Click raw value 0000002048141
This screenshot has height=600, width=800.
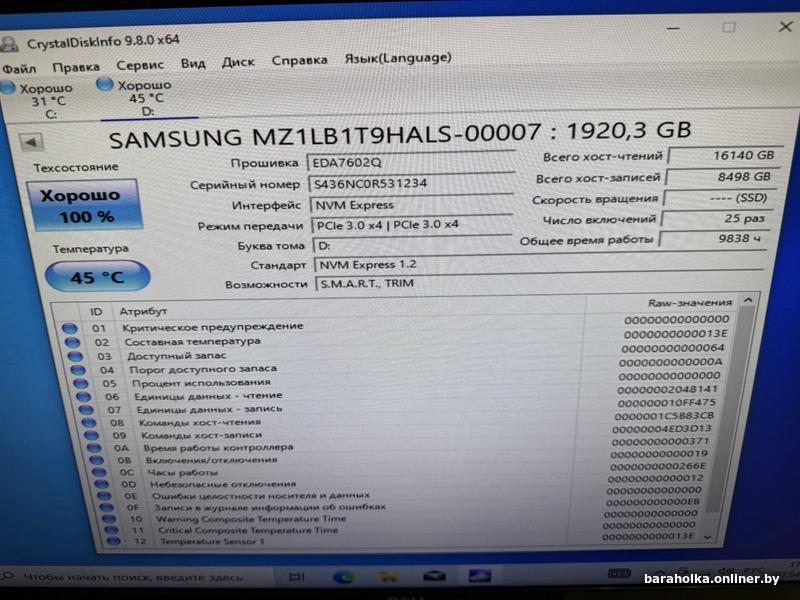point(667,389)
